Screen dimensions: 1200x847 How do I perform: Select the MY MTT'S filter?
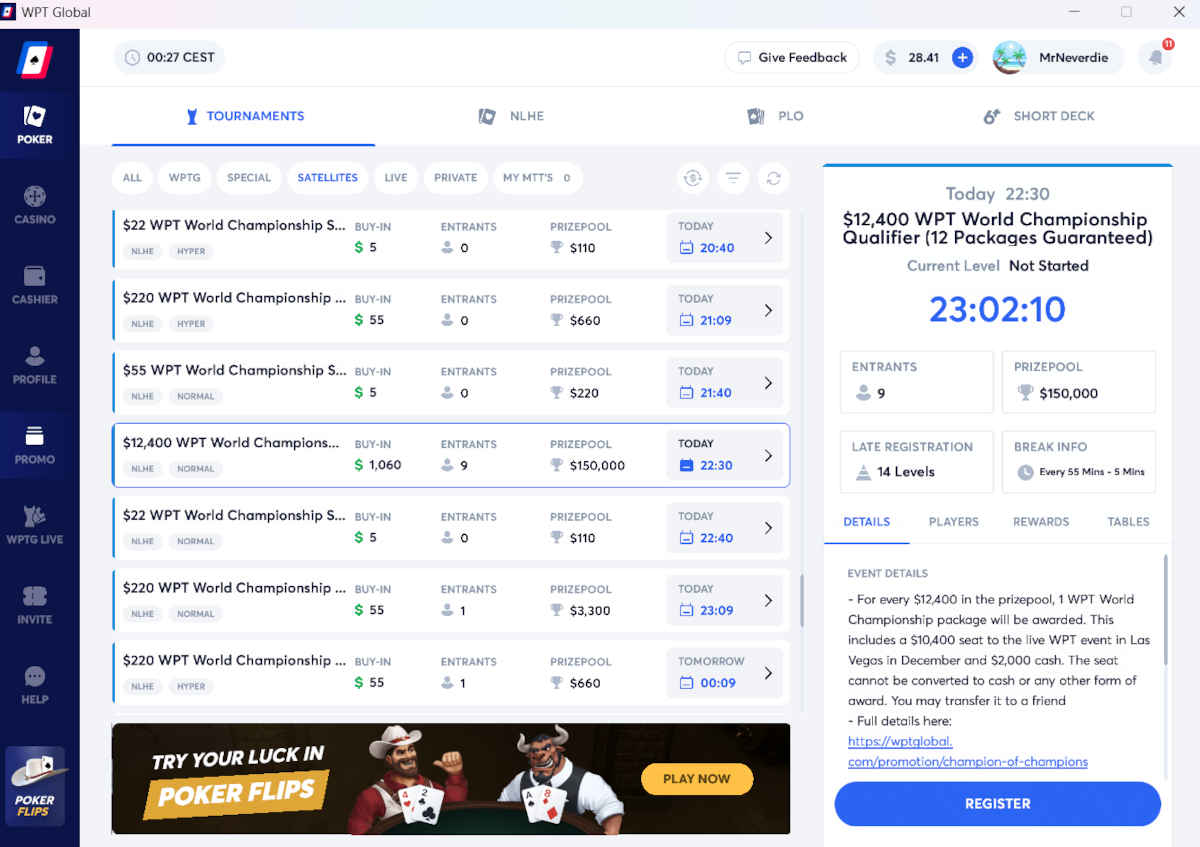(537, 178)
